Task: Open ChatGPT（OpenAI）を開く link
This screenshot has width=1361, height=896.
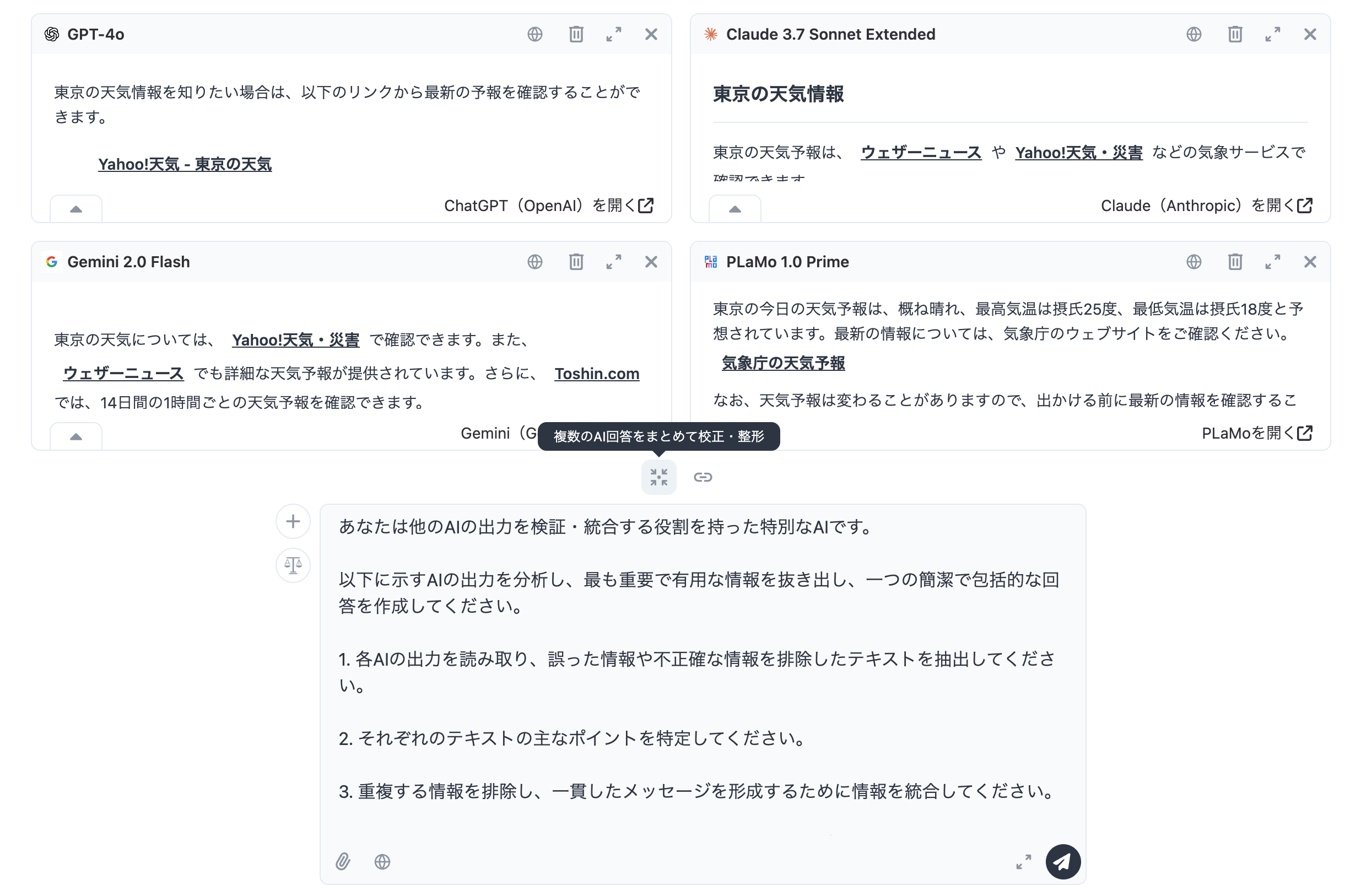Action: (x=549, y=206)
